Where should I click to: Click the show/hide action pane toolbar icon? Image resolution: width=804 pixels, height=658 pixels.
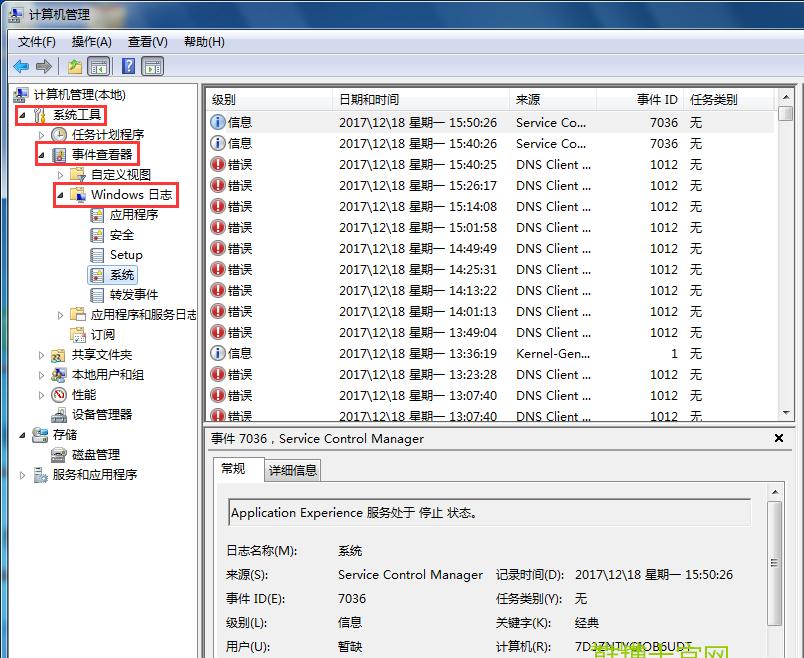152,66
